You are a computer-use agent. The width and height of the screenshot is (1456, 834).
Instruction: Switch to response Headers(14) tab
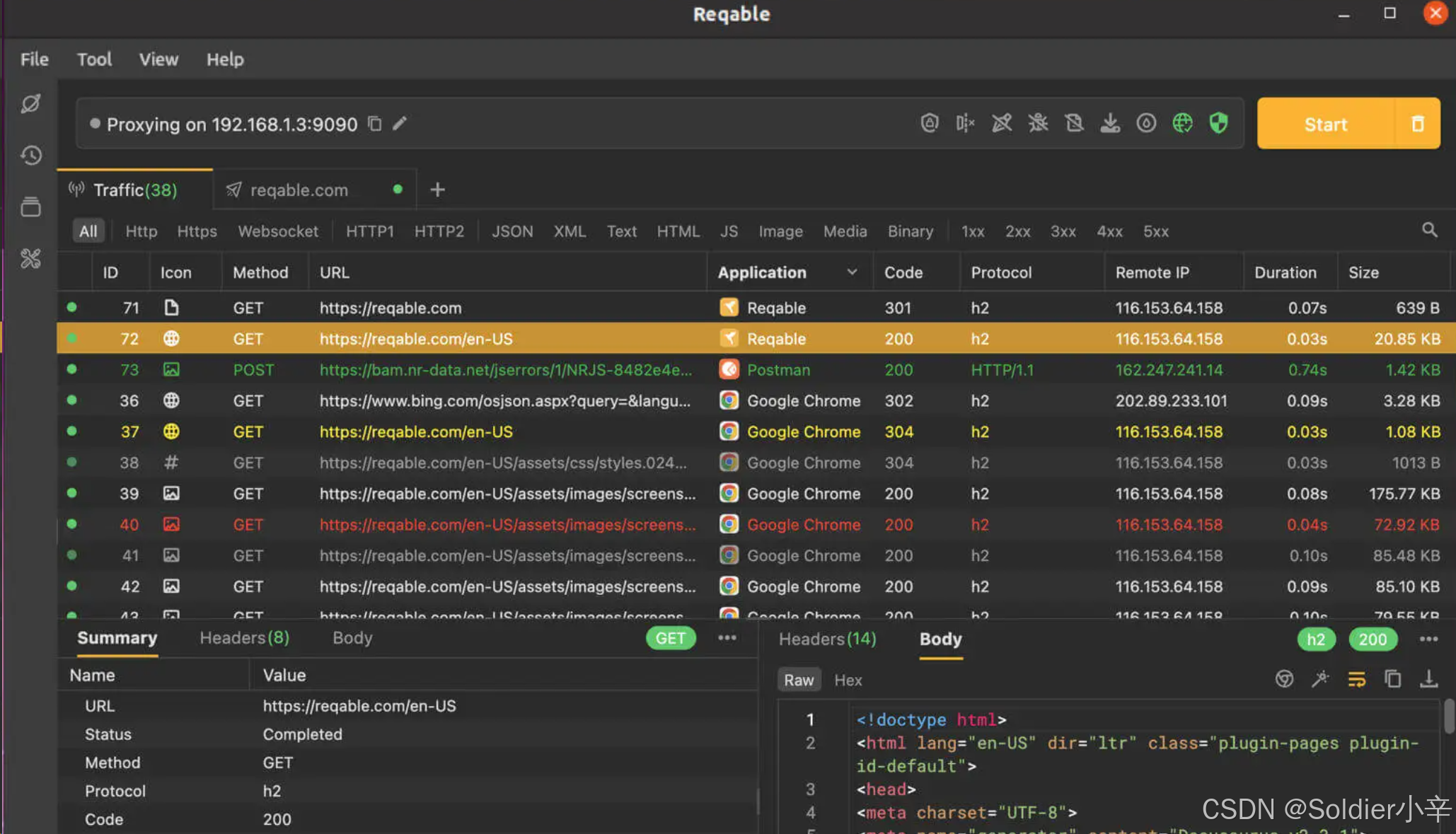coord(827,639)
